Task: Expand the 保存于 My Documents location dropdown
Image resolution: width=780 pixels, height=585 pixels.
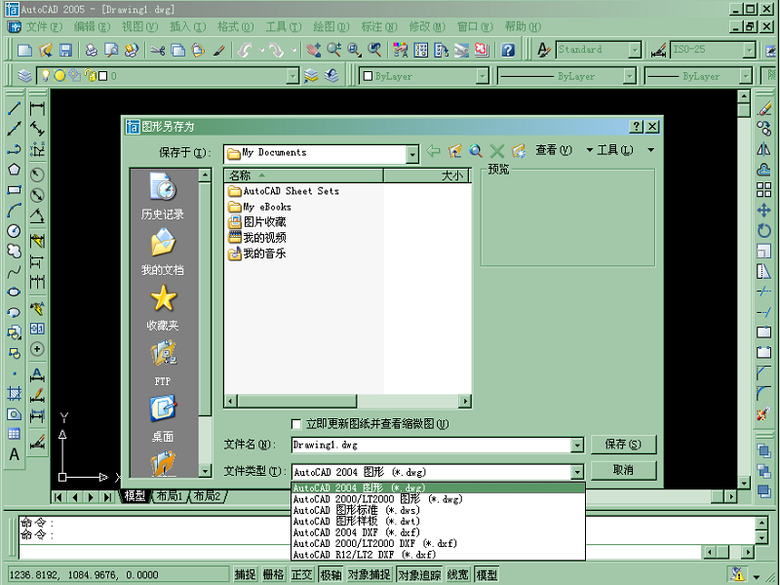Action: click(411, 154)
